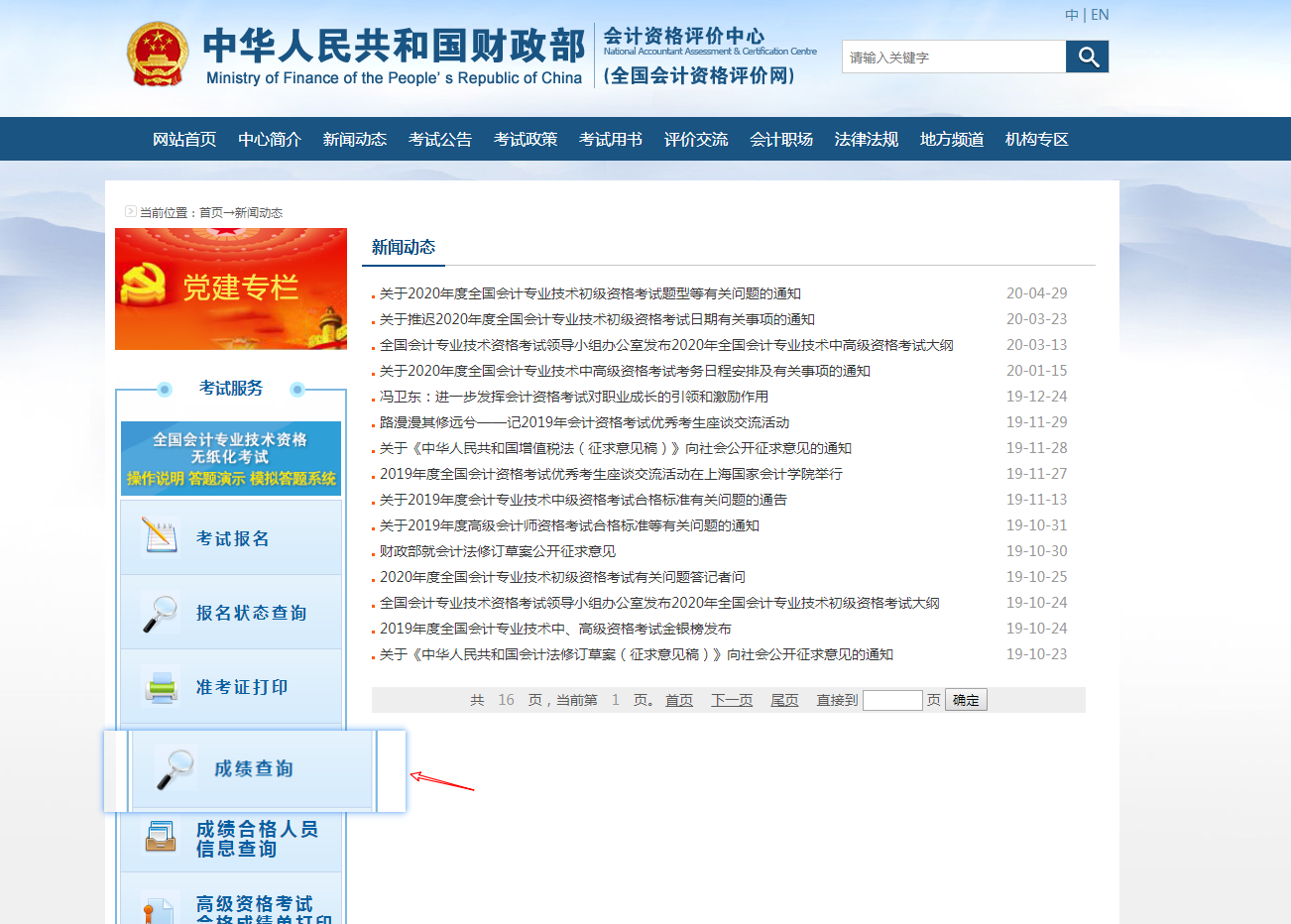Switch language to 中
Viewport: 1291px width, 924px height.
tap(1072, 15)
